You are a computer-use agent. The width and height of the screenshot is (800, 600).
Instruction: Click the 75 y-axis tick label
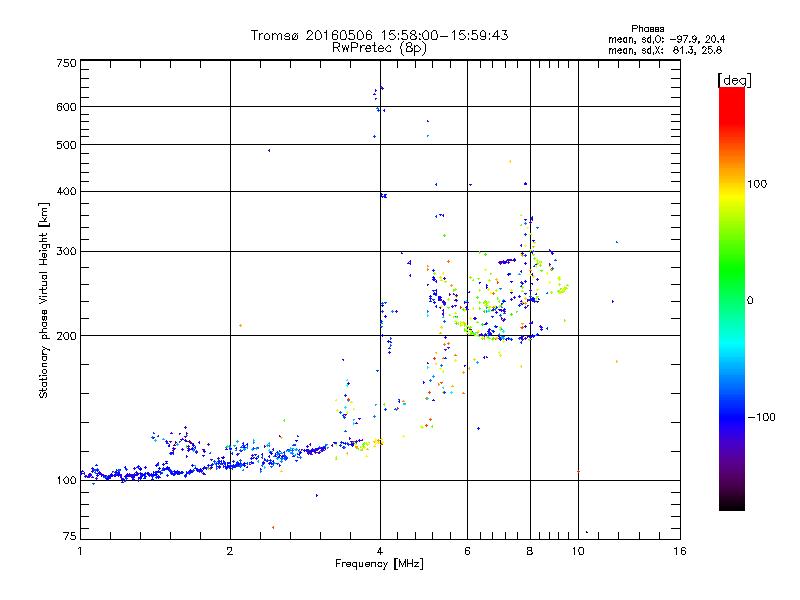pos(70,536)
